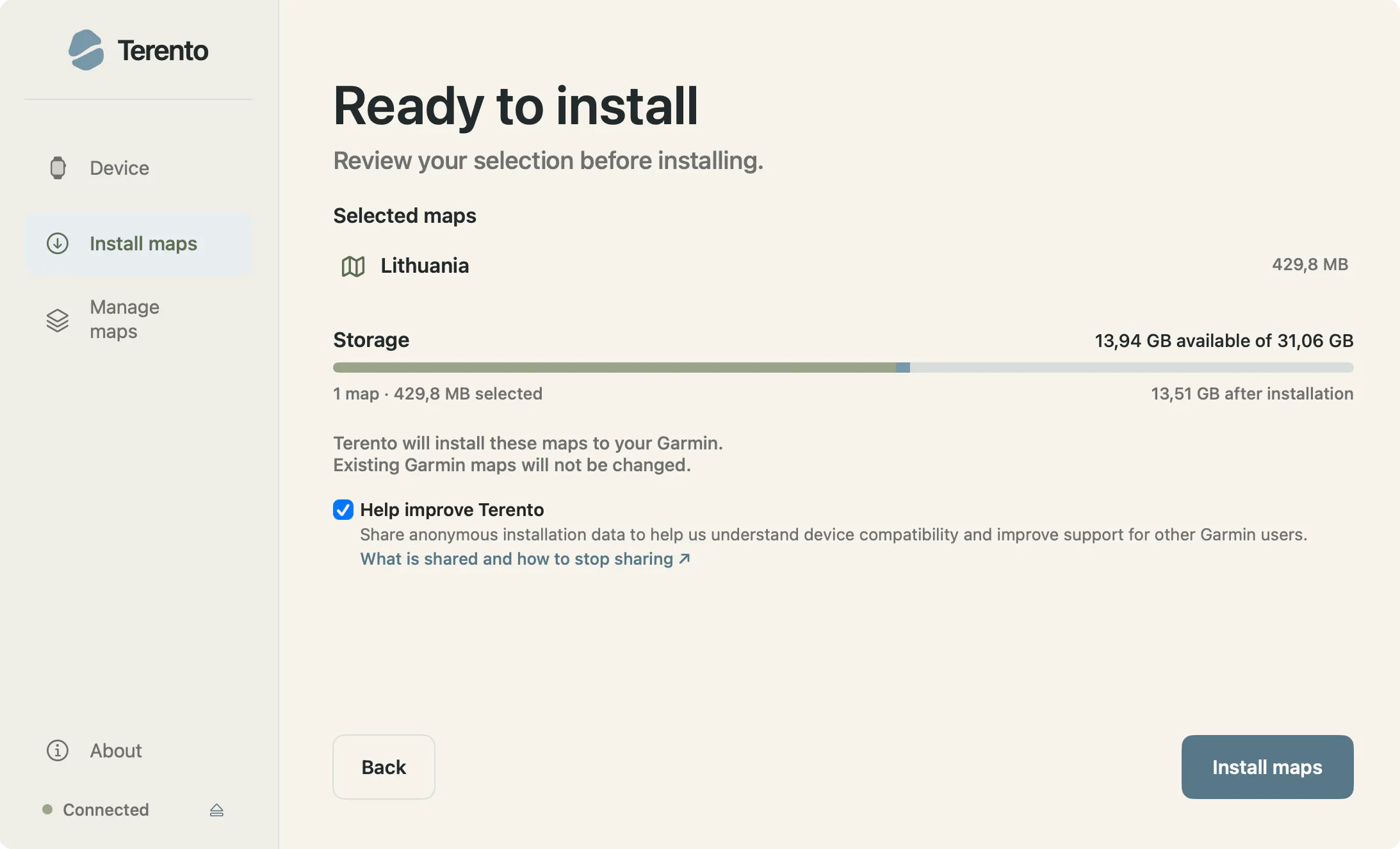Viewport: 1400px width, 849px height.
Task: Click the About info icon
Action: [58, 750]
